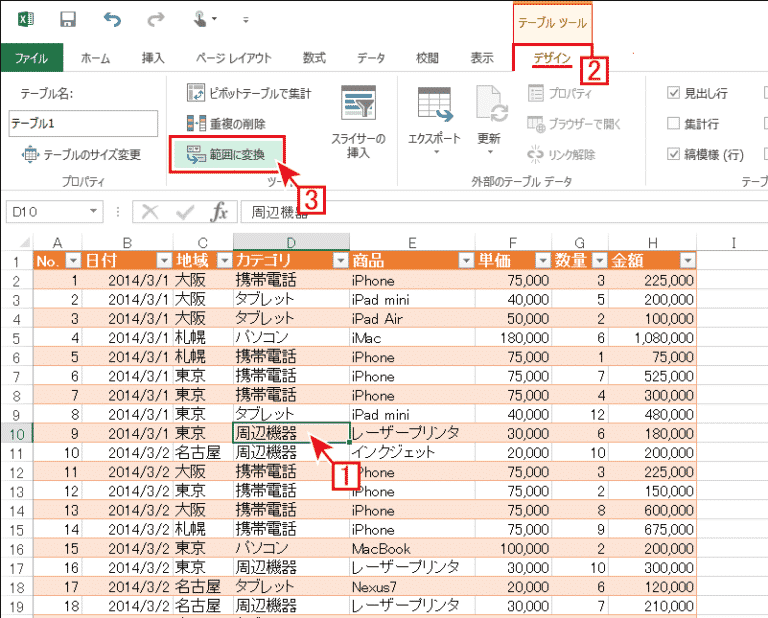Switch to the 挿入 tab
Viewport: 768px width, 618px height.
coord(153,58)
